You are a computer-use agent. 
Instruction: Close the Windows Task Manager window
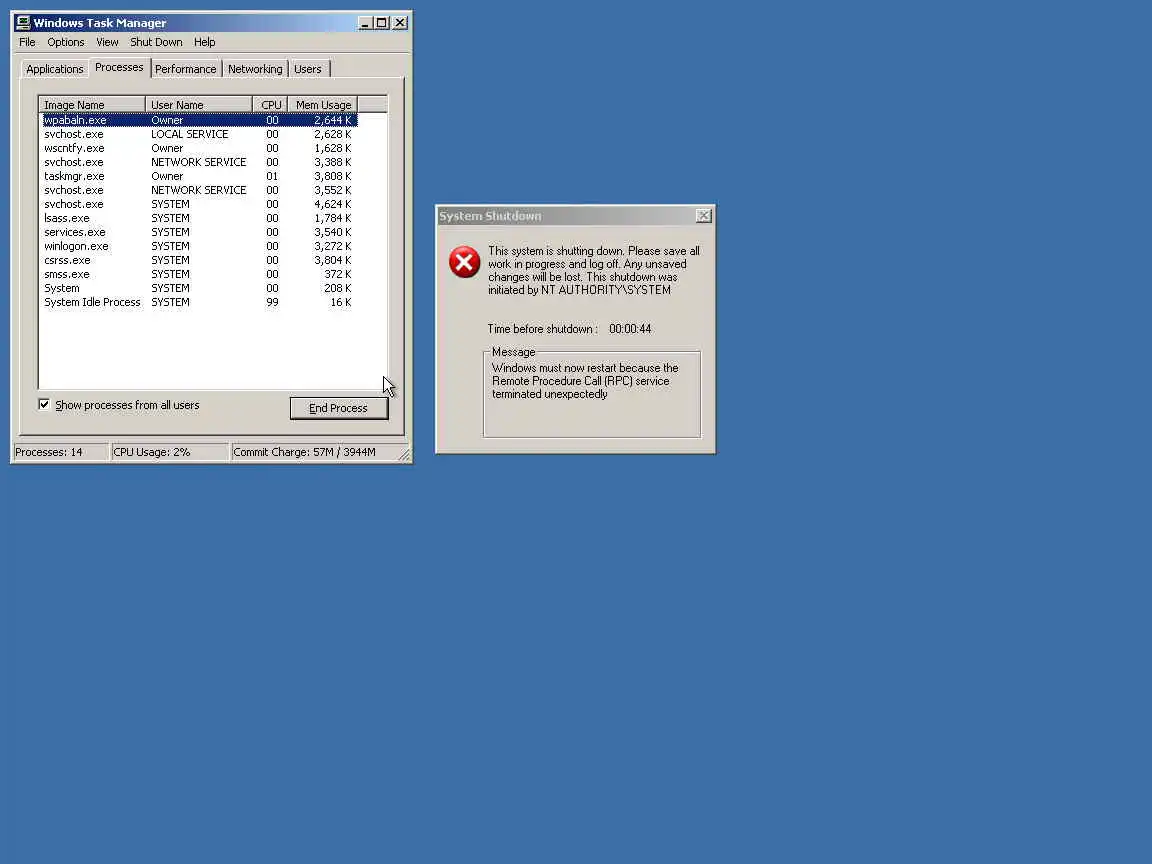pyautogui.click(x=400, y=23)
